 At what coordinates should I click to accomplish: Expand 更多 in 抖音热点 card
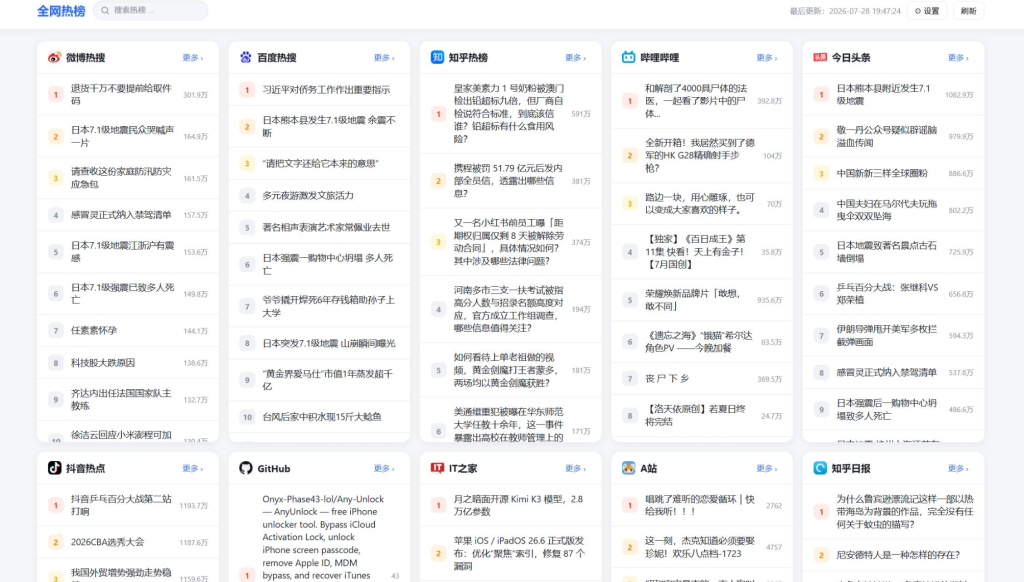coord(193,468)
